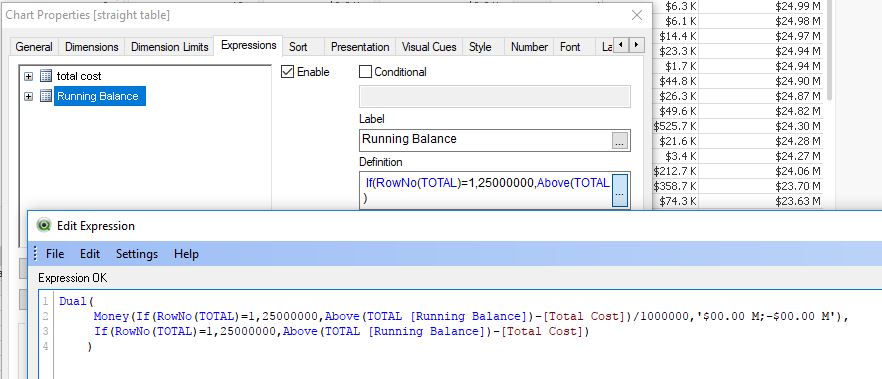Open the Visual Cues tab
Viewport: 882px width, 379px height.
click(x=429, y=47)
